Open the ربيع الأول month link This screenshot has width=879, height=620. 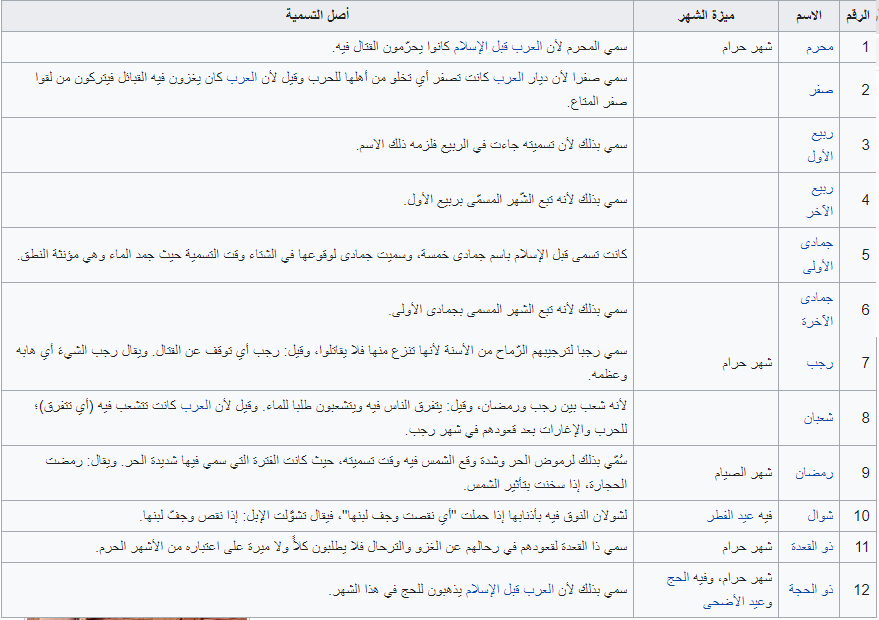pyautogui.click(x=821, y=145)
